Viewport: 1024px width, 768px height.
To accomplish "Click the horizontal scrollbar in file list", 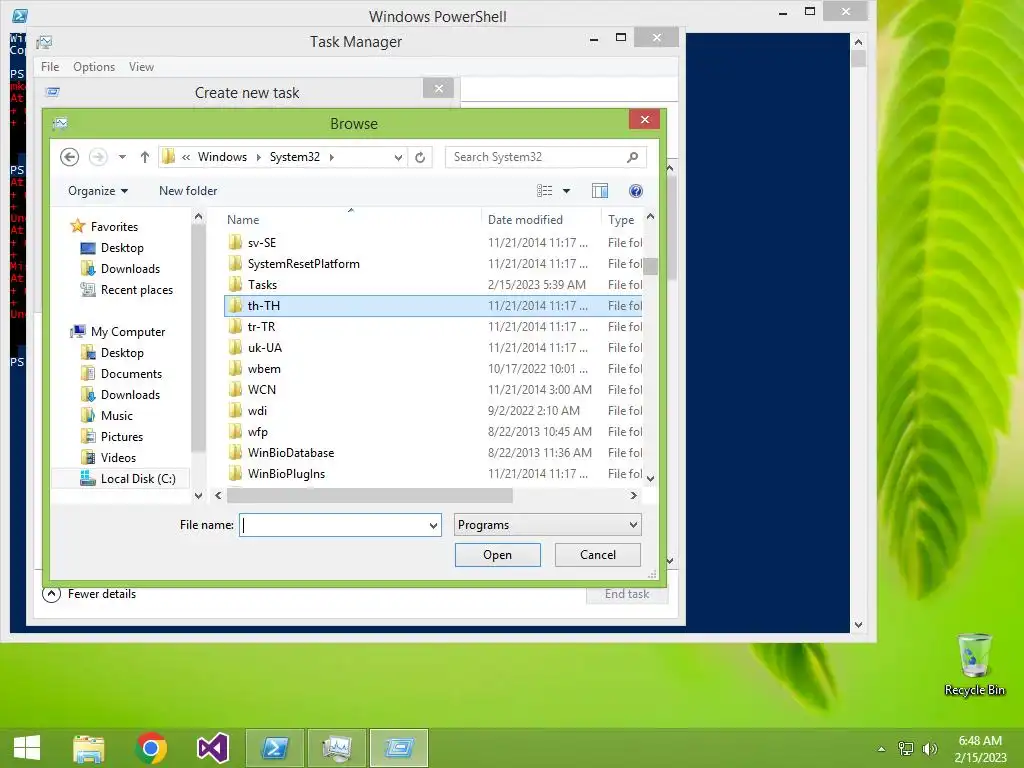I will pos(370,496).
